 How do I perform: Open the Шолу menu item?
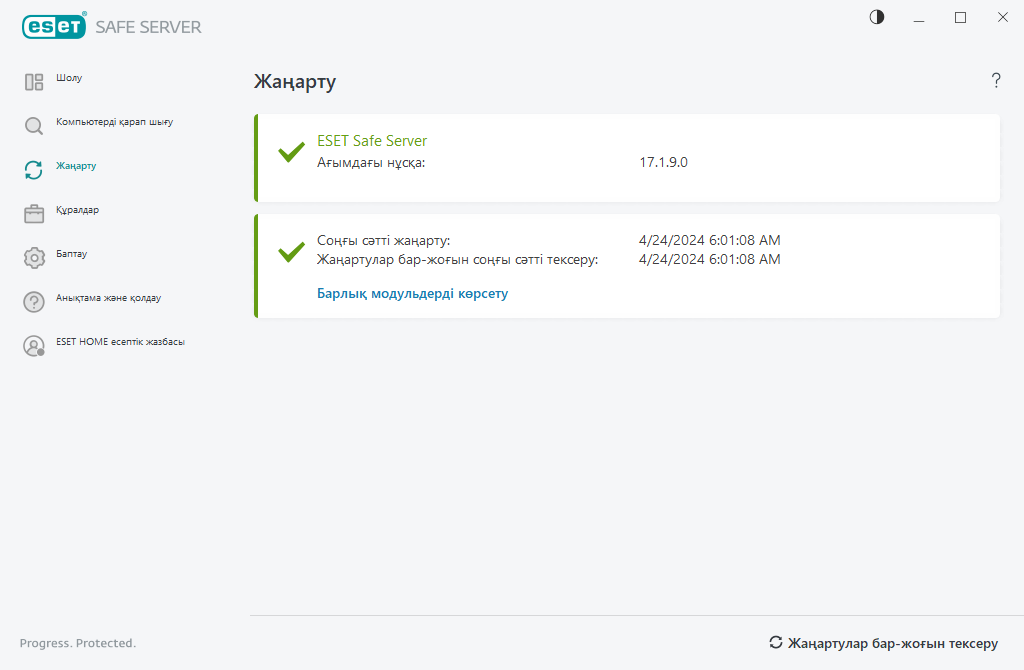tap(69, 78)
